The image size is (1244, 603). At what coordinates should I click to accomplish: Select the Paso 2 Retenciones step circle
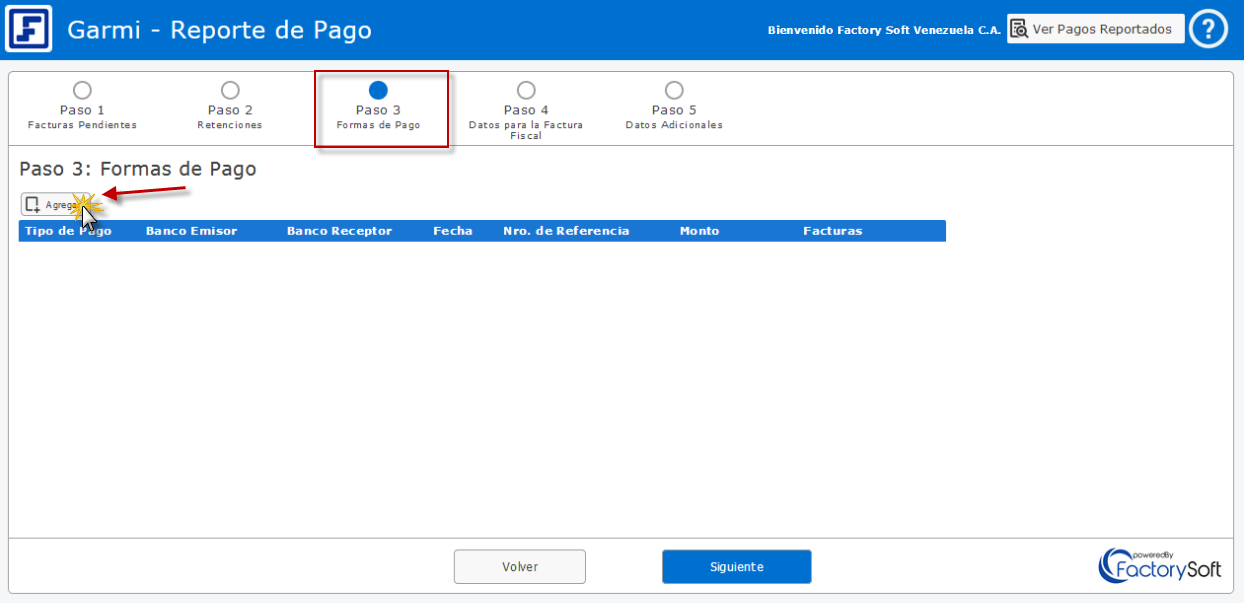click(230, 91)
